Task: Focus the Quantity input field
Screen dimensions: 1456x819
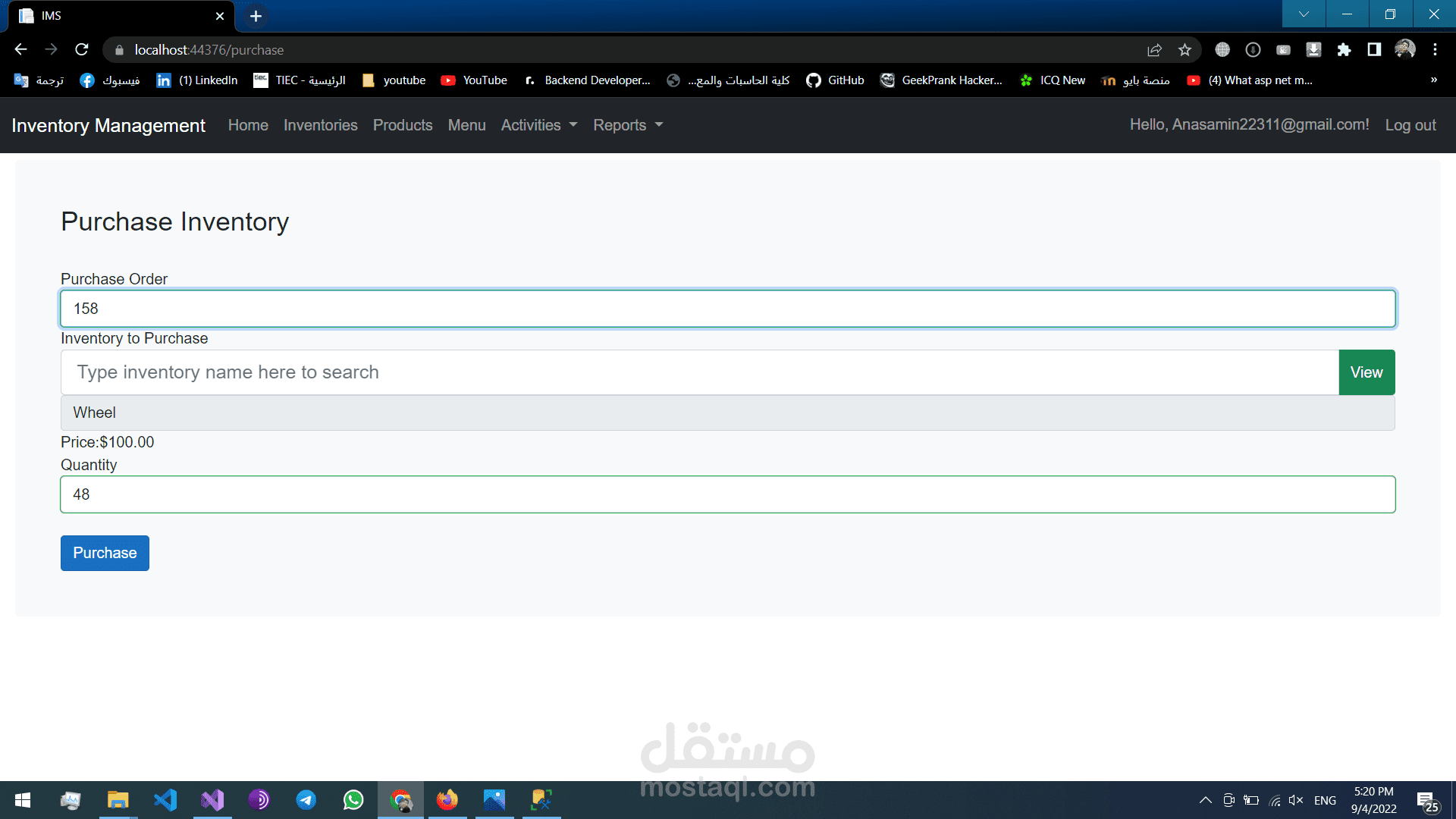Action: pyautogui.click(x=727, y=494)
